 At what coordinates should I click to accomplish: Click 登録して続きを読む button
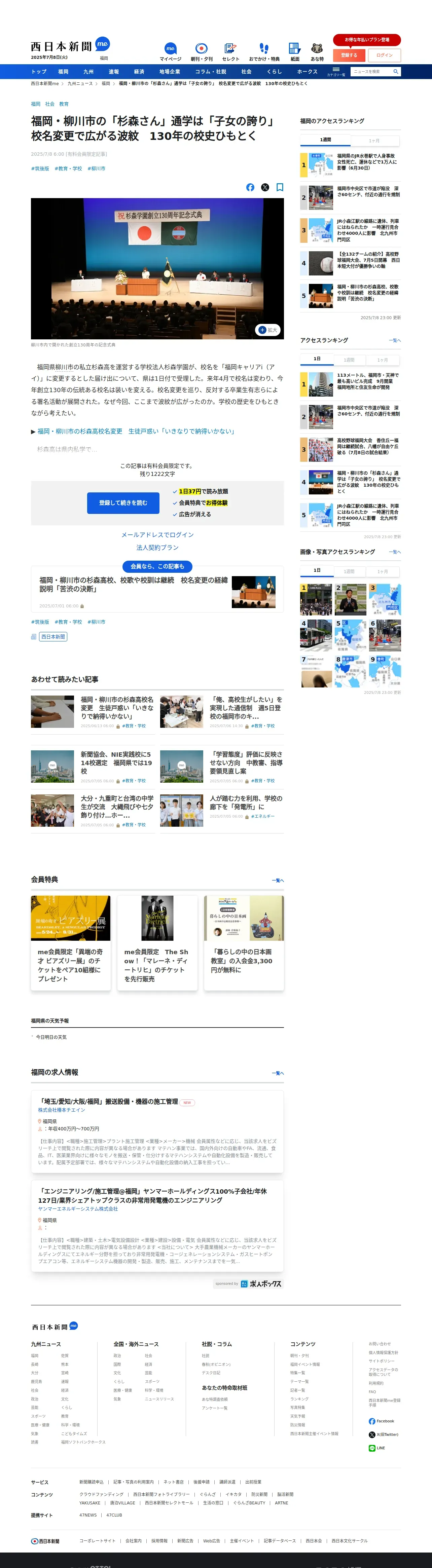coord(123,503)
